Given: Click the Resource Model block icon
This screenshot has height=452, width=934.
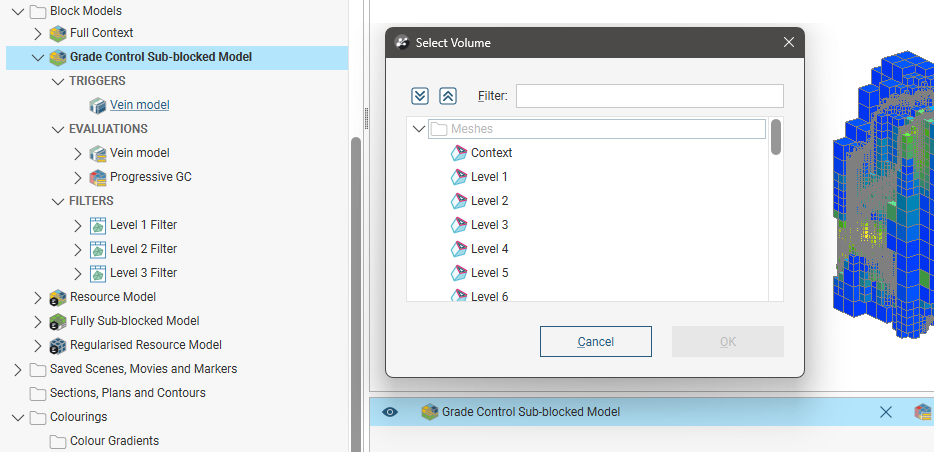Looking at the screenshot, I should click(x=58, y=297).
